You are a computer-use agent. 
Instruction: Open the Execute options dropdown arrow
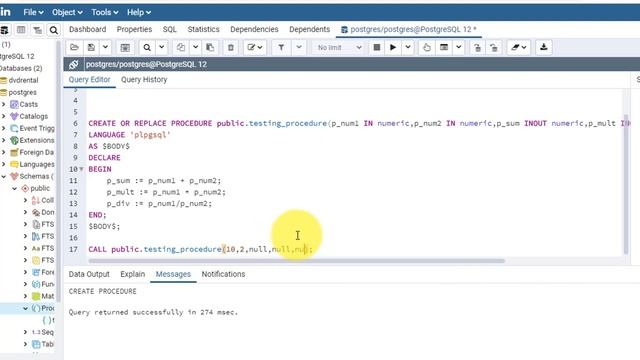tap(408, 47)
